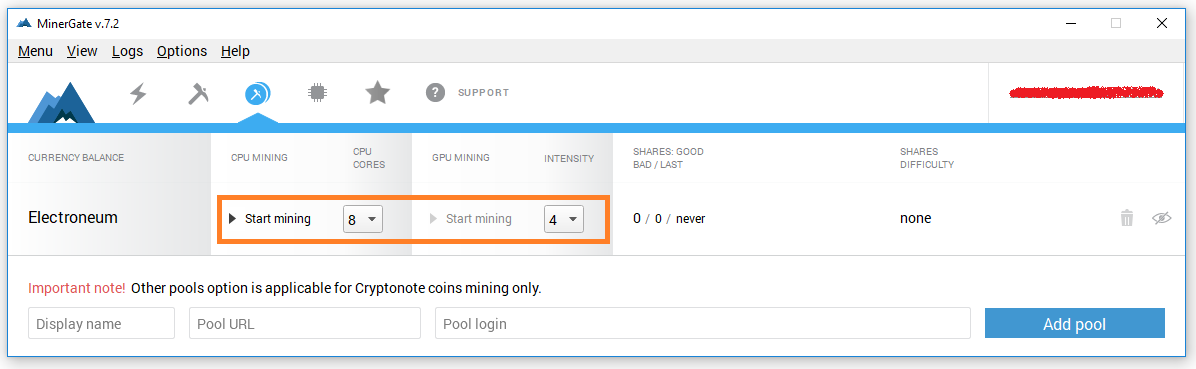Screen dimensions: 1196x369
Task: Switch to the pickaxe miner tab
Action: click(198, 94)
